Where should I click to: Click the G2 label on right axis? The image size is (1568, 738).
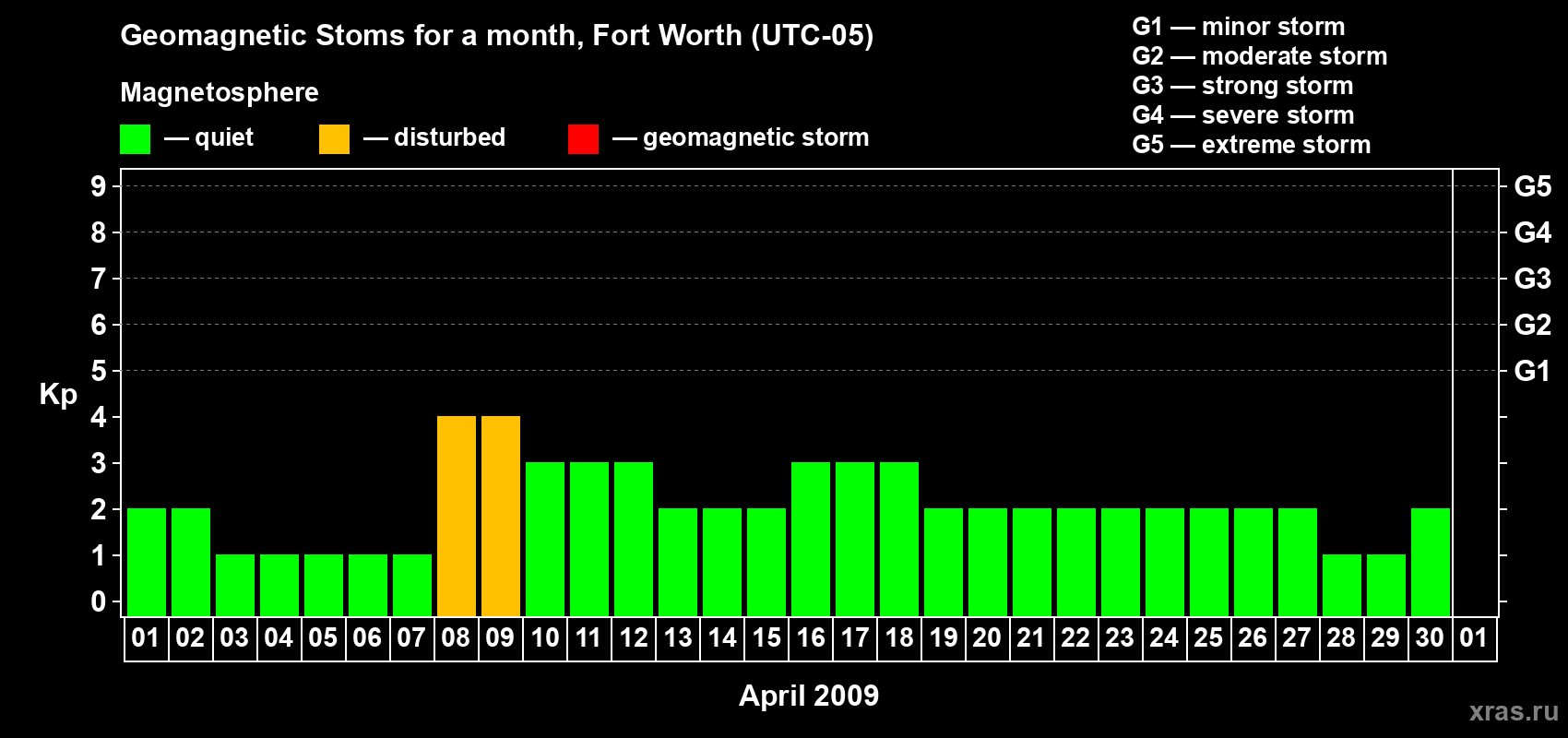1532,325
